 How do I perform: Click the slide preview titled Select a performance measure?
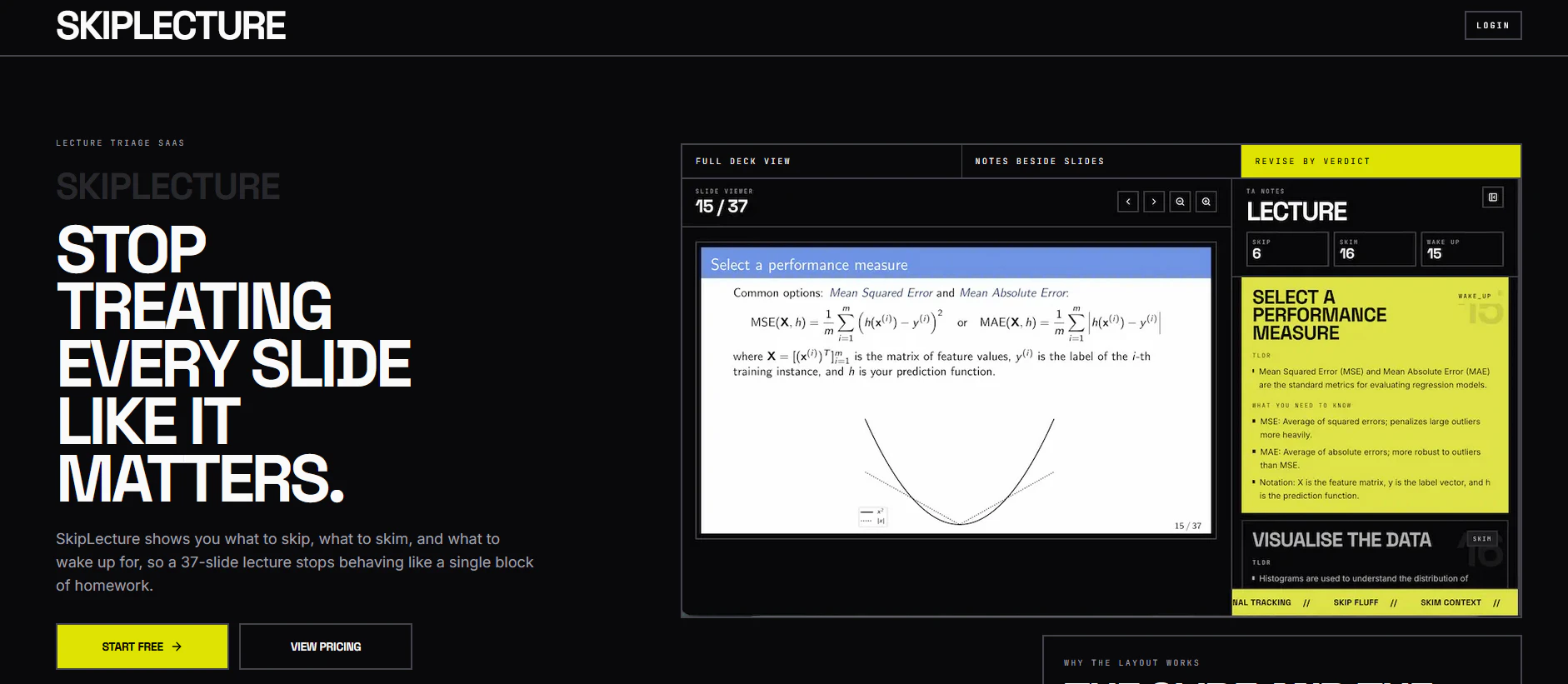click(x=956, y=390)
